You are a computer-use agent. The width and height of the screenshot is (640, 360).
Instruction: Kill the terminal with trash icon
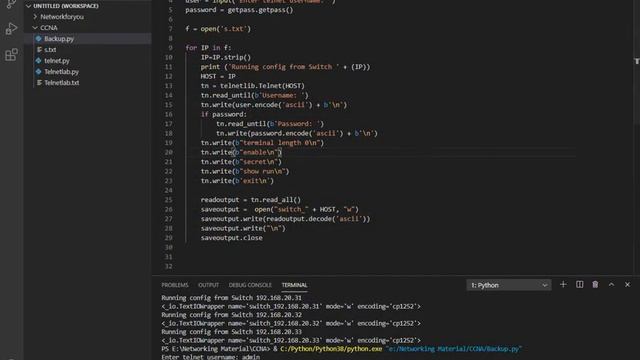pos(595,285)
